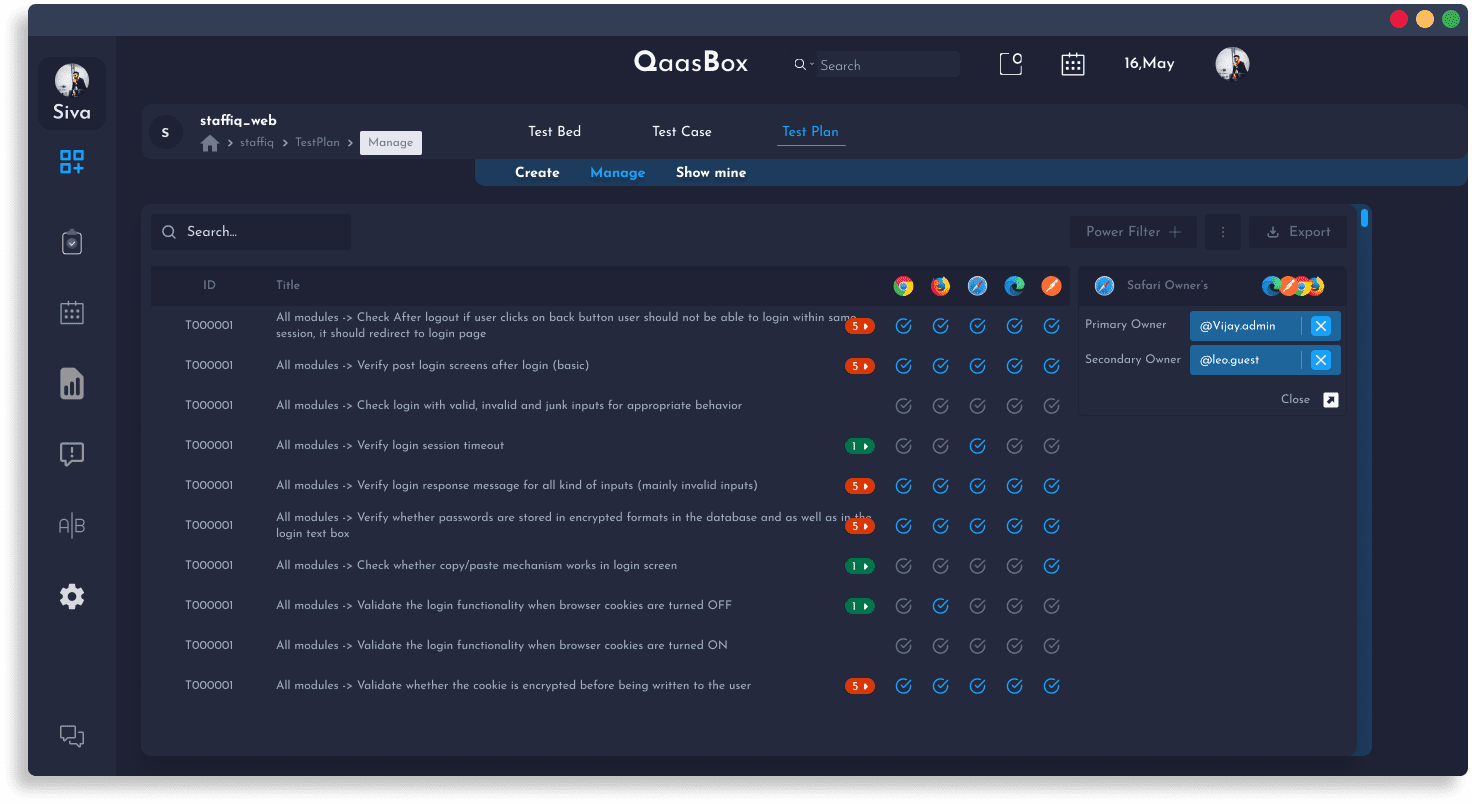
Task: Toggle Firefox check for 'cookie is encrypted' row
Action: click(940, 686)
